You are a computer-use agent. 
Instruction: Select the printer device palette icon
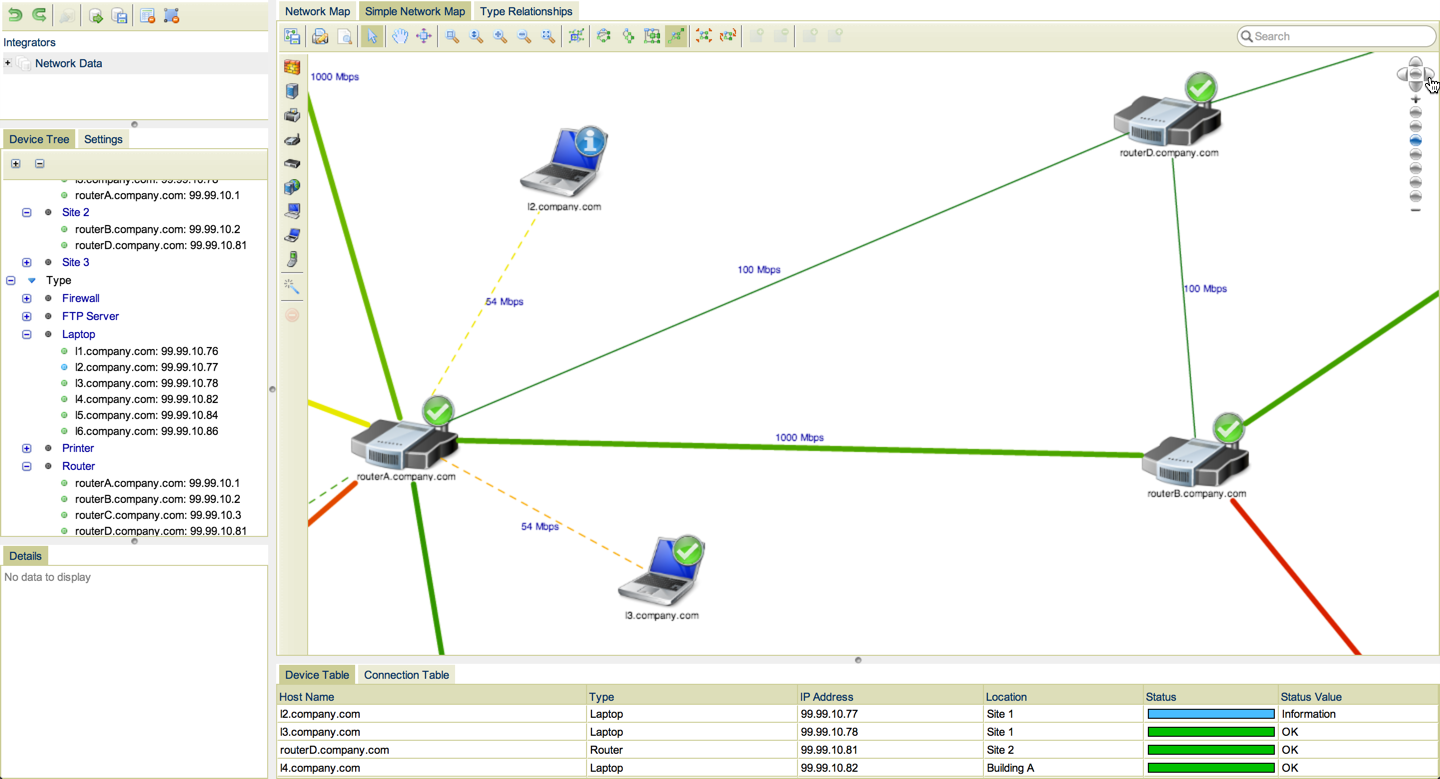point(292,115)
